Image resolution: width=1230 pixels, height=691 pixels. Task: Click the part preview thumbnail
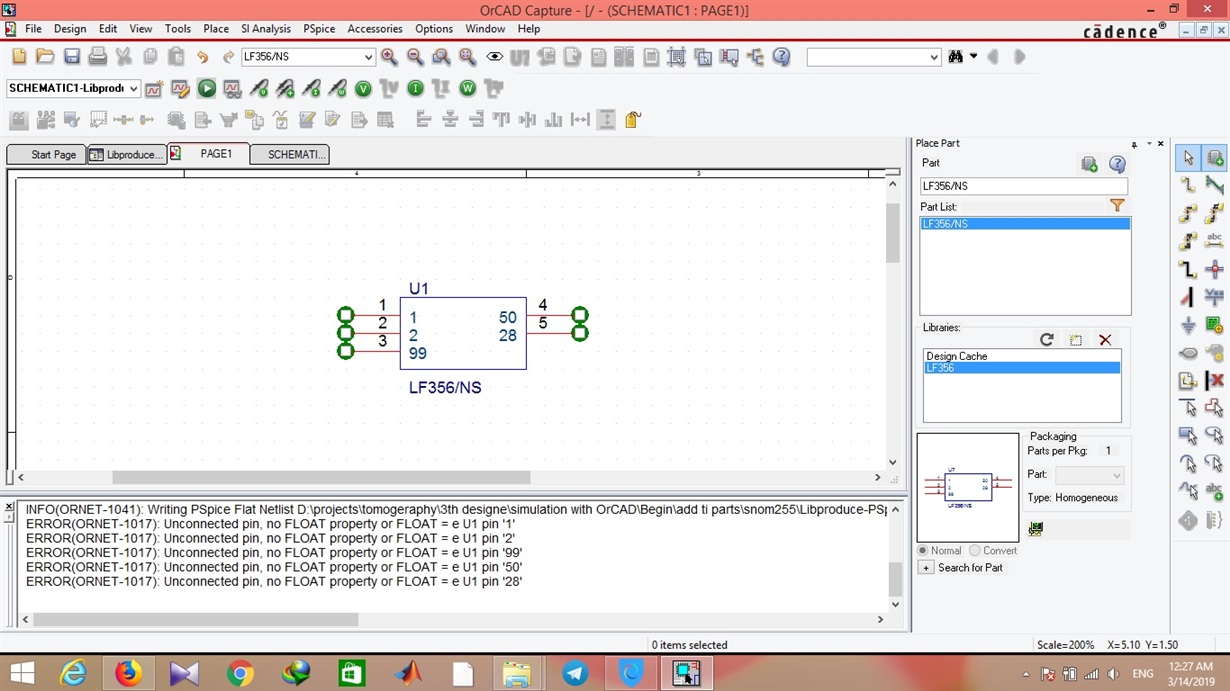(x=968, y=487)
